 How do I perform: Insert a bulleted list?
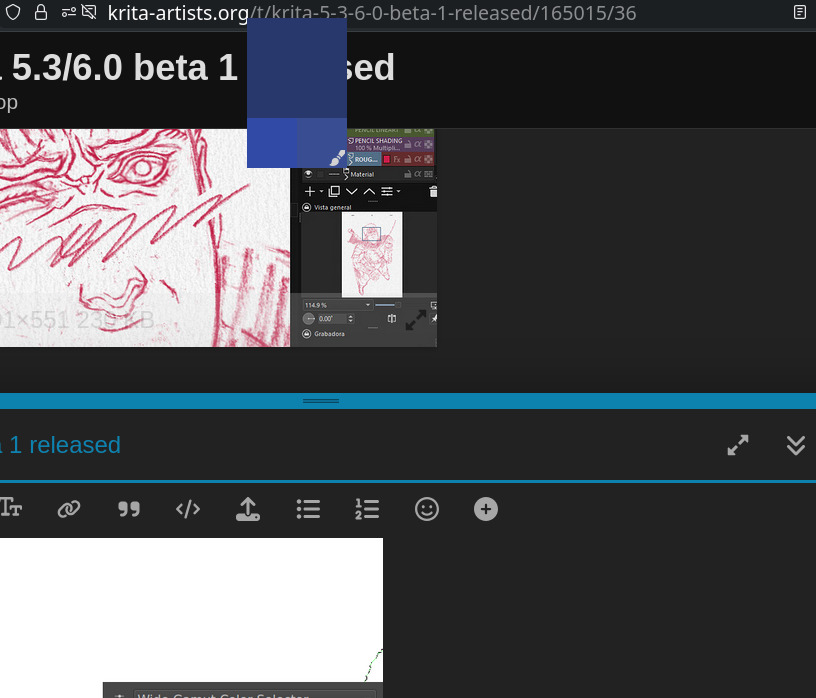coord(308,509)
